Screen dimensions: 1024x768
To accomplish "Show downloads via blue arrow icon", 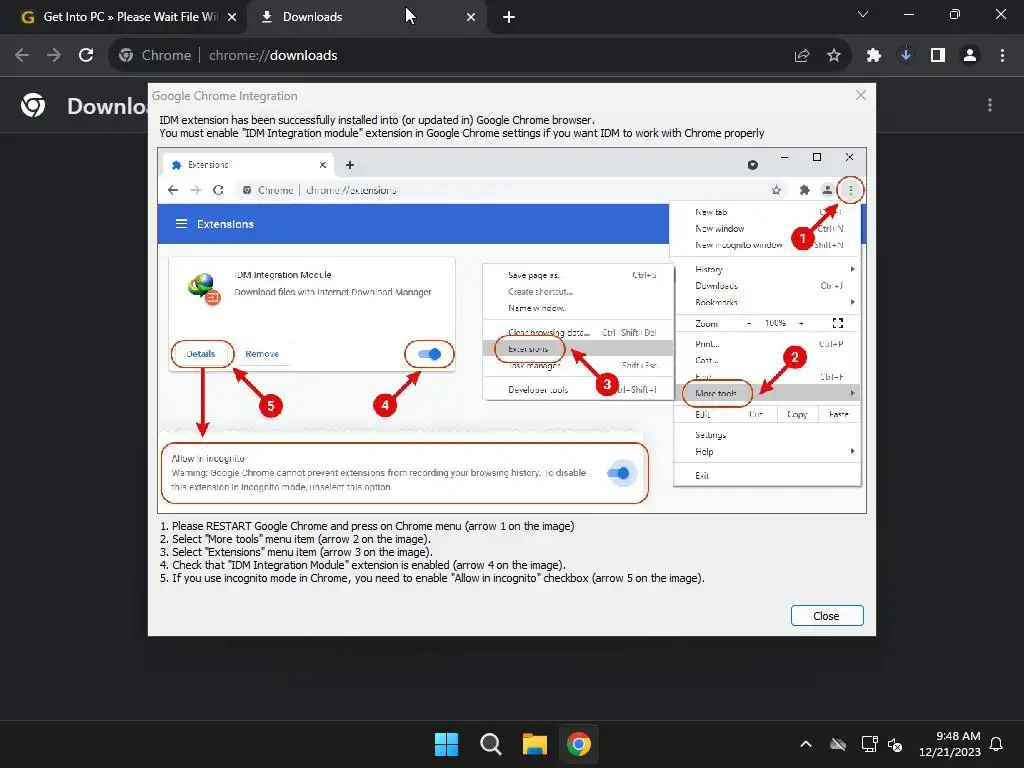I will pyautogui.click(x=906, y=56).
